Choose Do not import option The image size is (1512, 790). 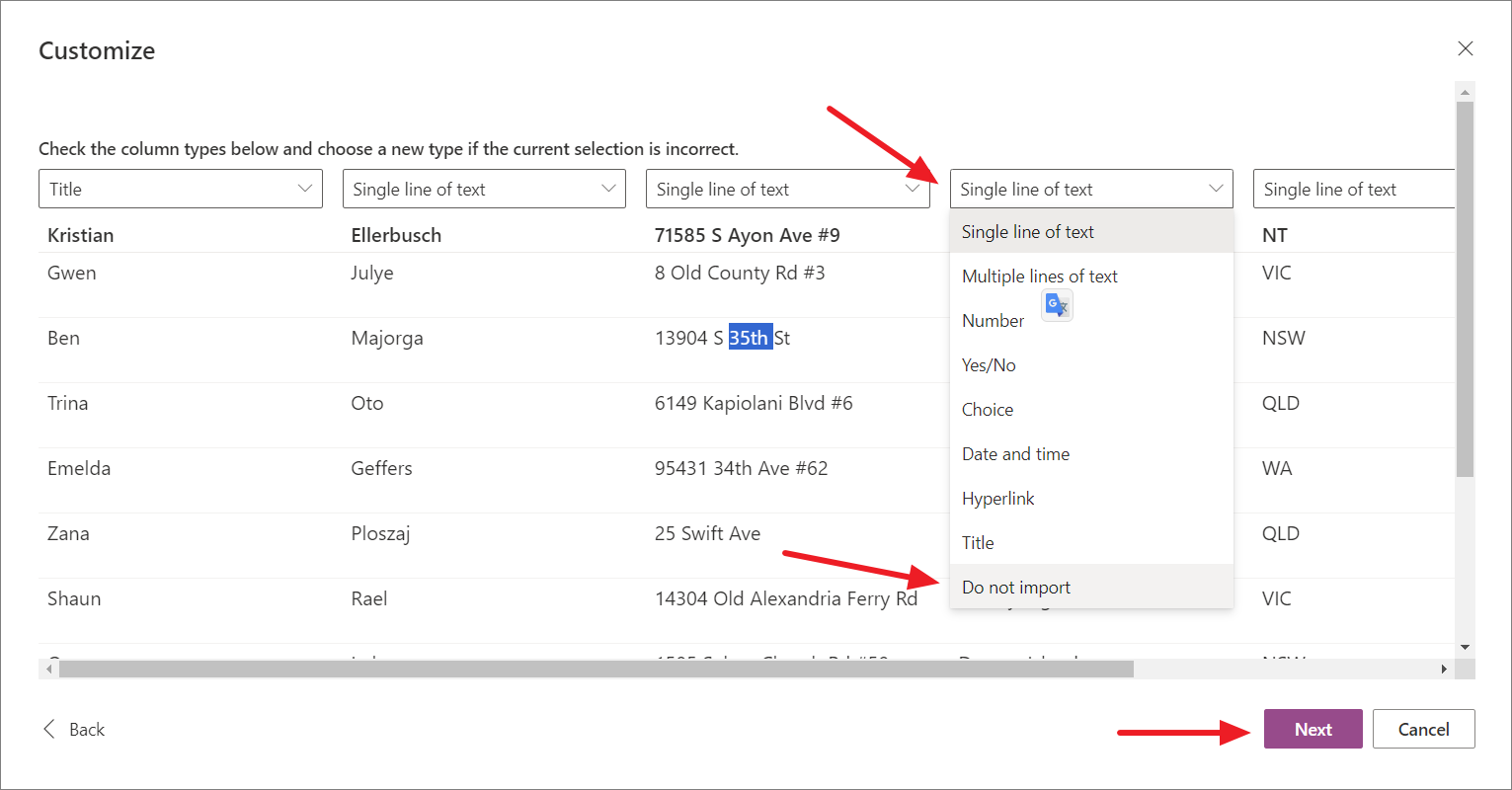click(x=1091, y=588)
